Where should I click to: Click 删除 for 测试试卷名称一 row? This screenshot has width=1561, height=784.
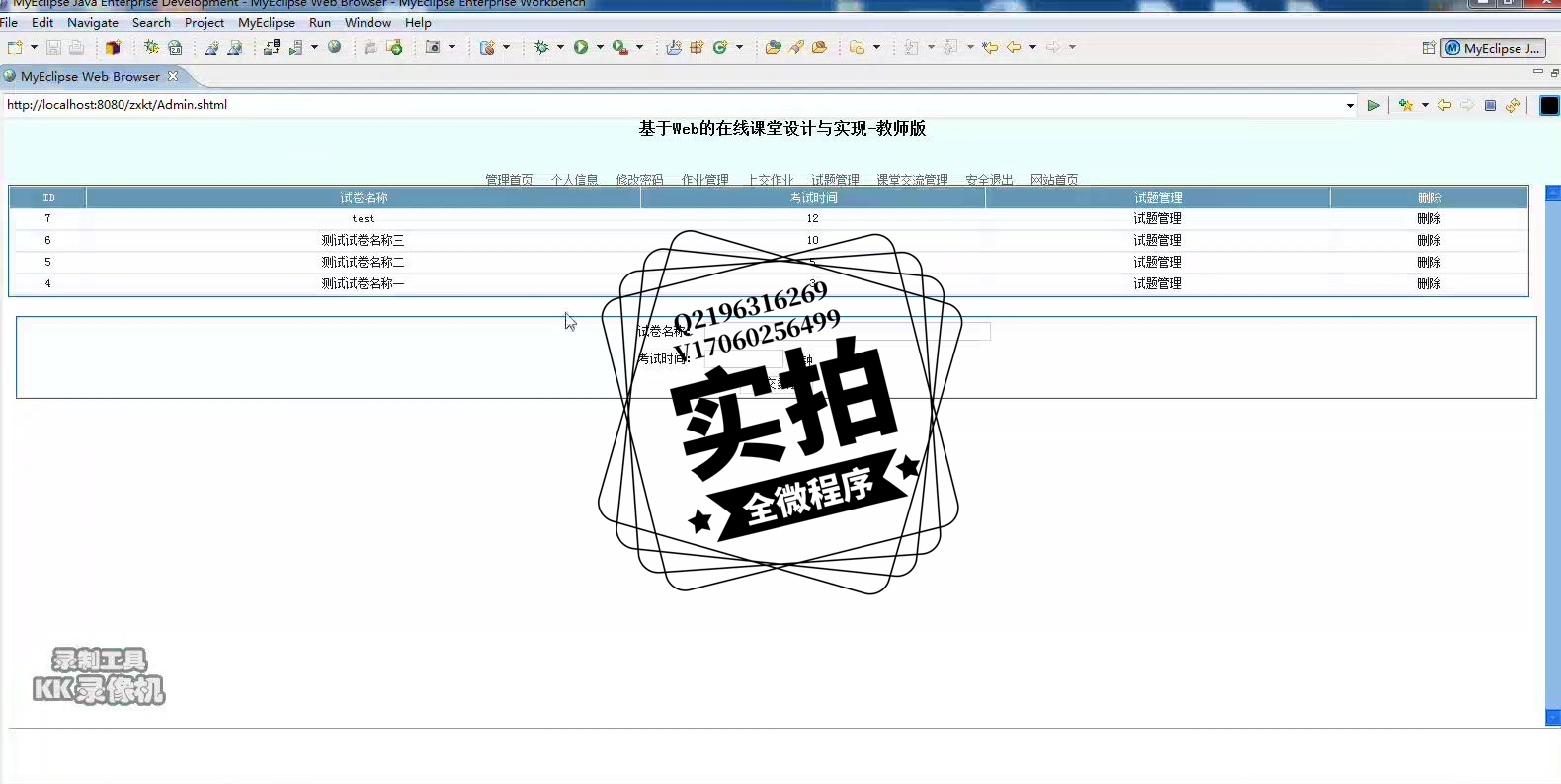pyautogui.click(x=1429, y=283)
